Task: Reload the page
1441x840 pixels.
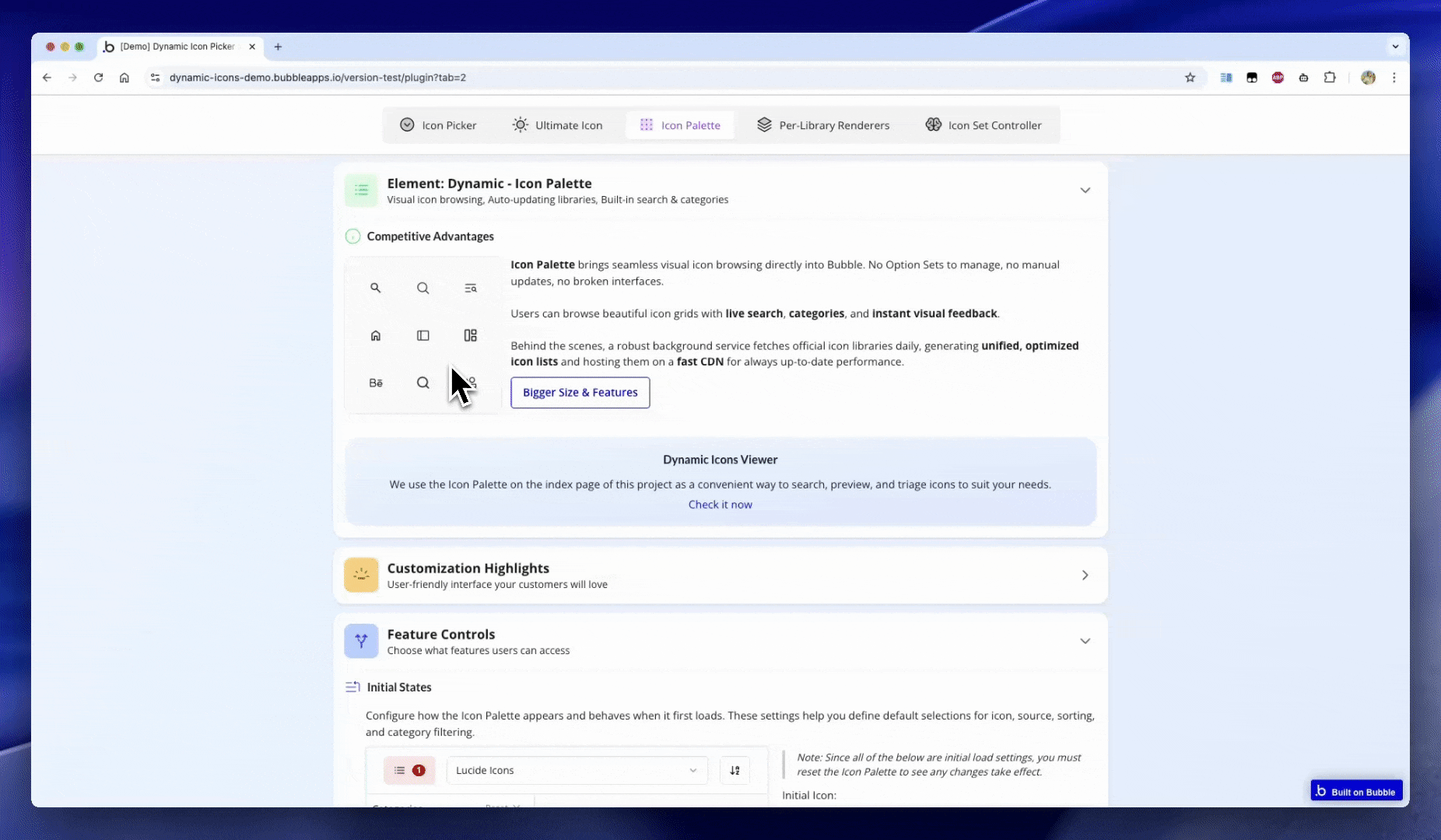Action: pyautogui.click(x=98, y=78)
